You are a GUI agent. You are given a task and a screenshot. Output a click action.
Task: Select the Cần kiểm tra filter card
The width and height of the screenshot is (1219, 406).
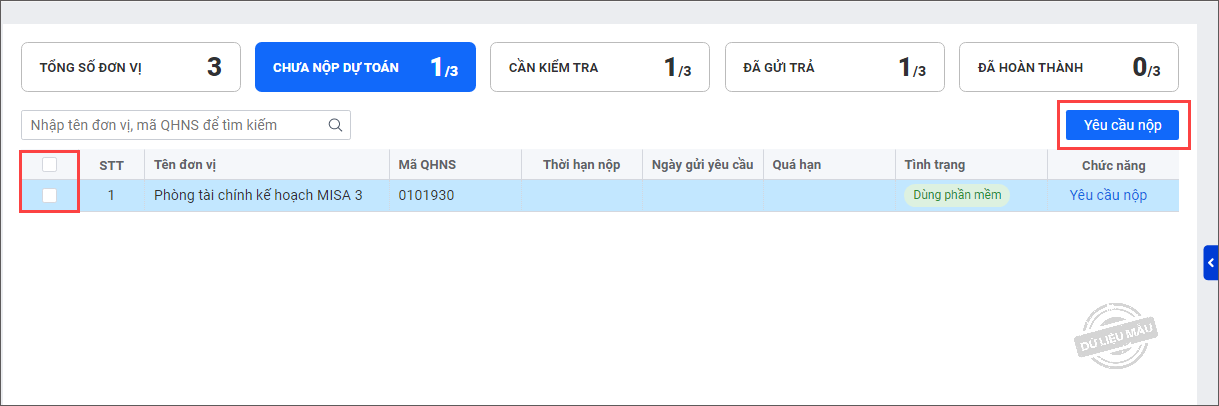(599, 68)
